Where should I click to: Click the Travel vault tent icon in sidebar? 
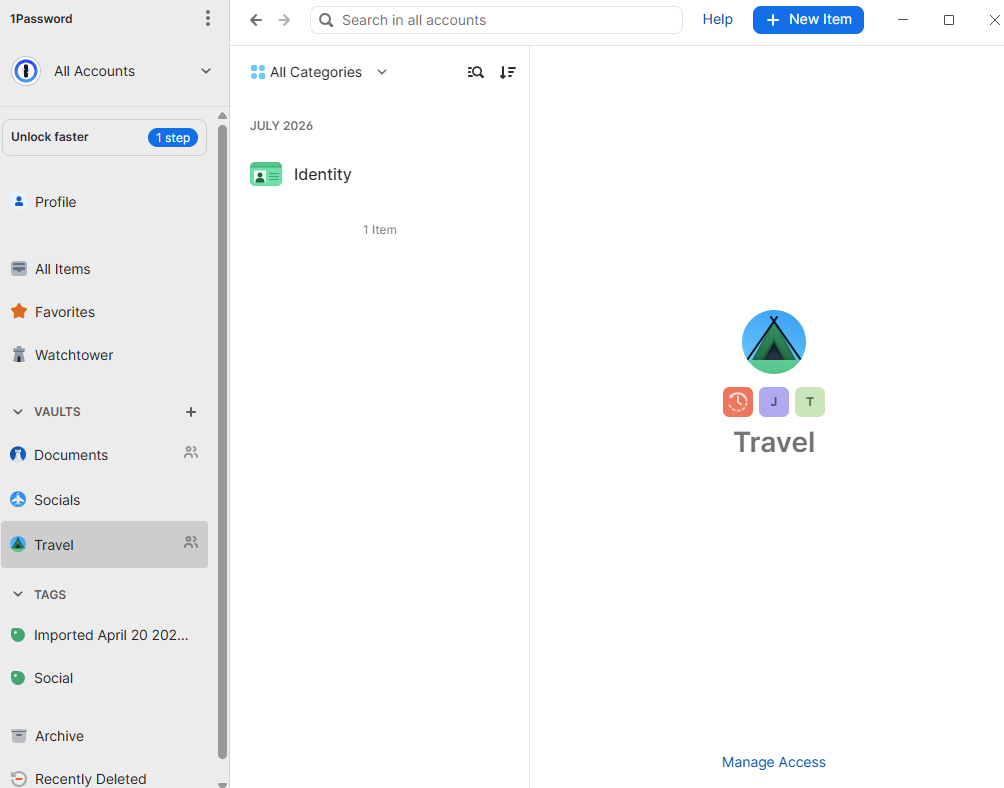click(x=18, y=544)
